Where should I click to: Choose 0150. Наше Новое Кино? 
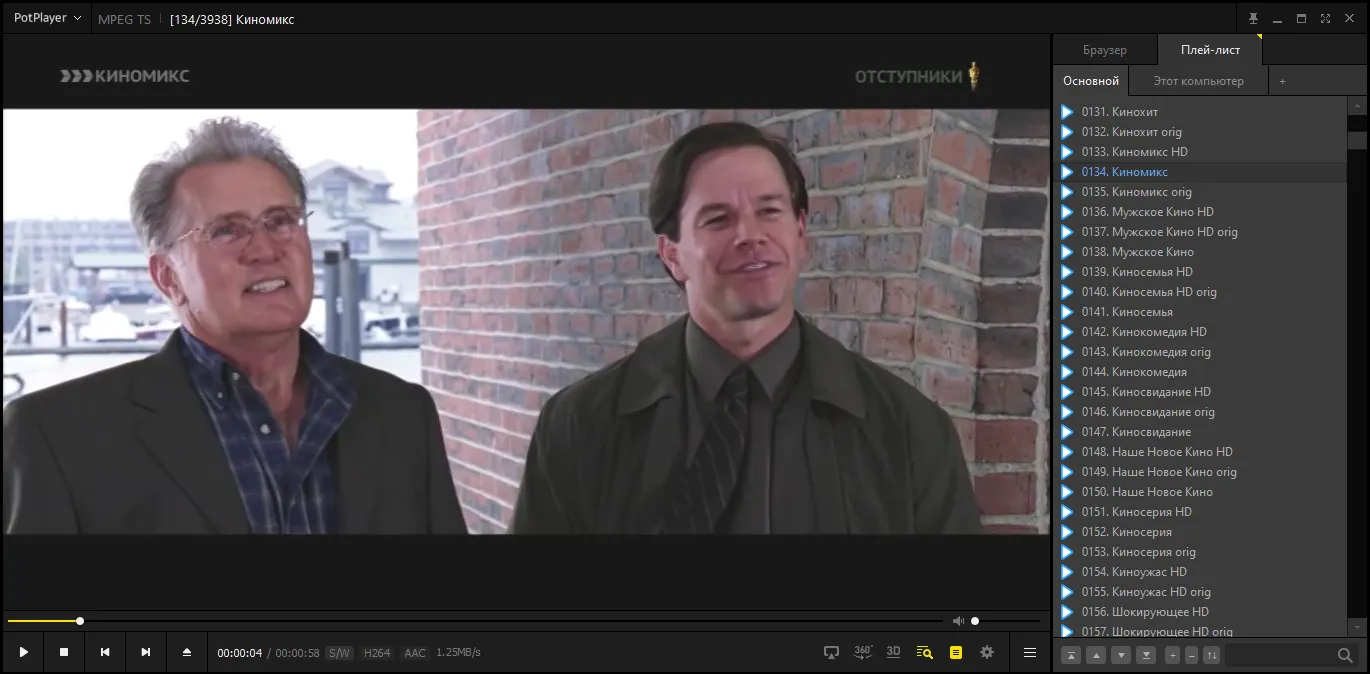[1200, 492]
